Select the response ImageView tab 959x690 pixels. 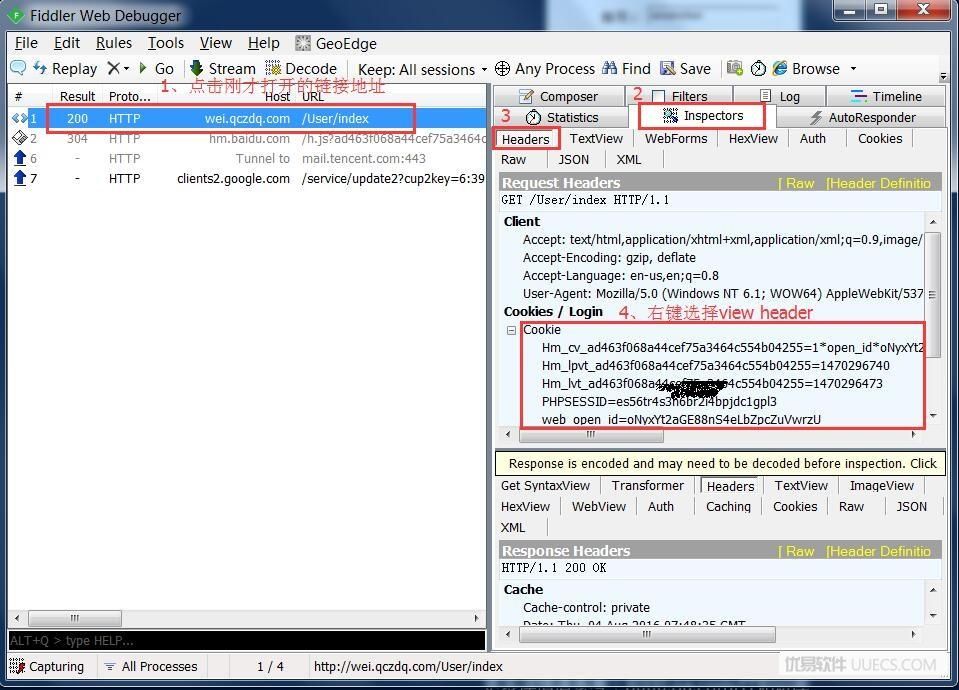[881, 486]
